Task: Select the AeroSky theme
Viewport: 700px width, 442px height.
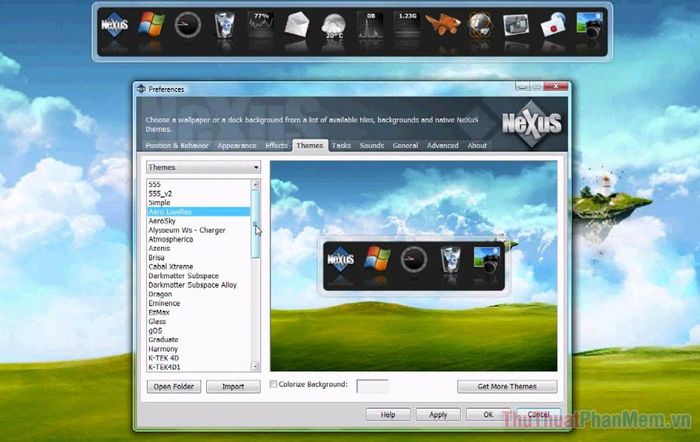Action: [198, 221]
